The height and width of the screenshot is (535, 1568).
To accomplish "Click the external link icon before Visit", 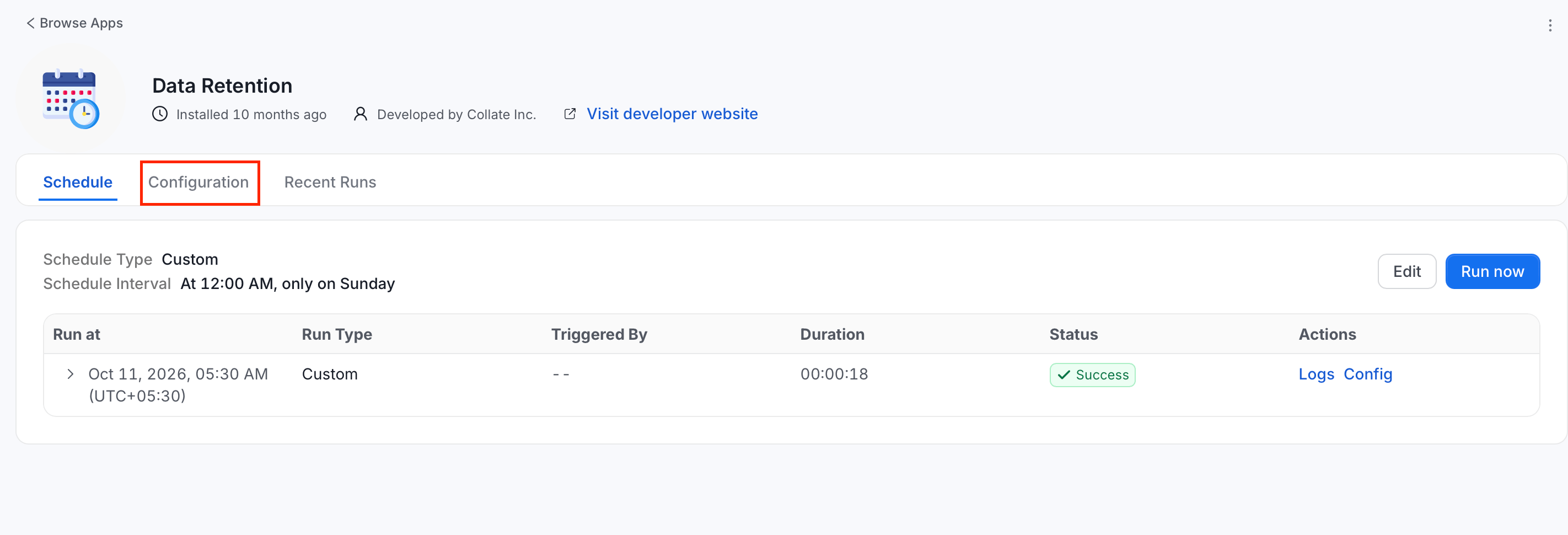I will click(x=570, y=114).
